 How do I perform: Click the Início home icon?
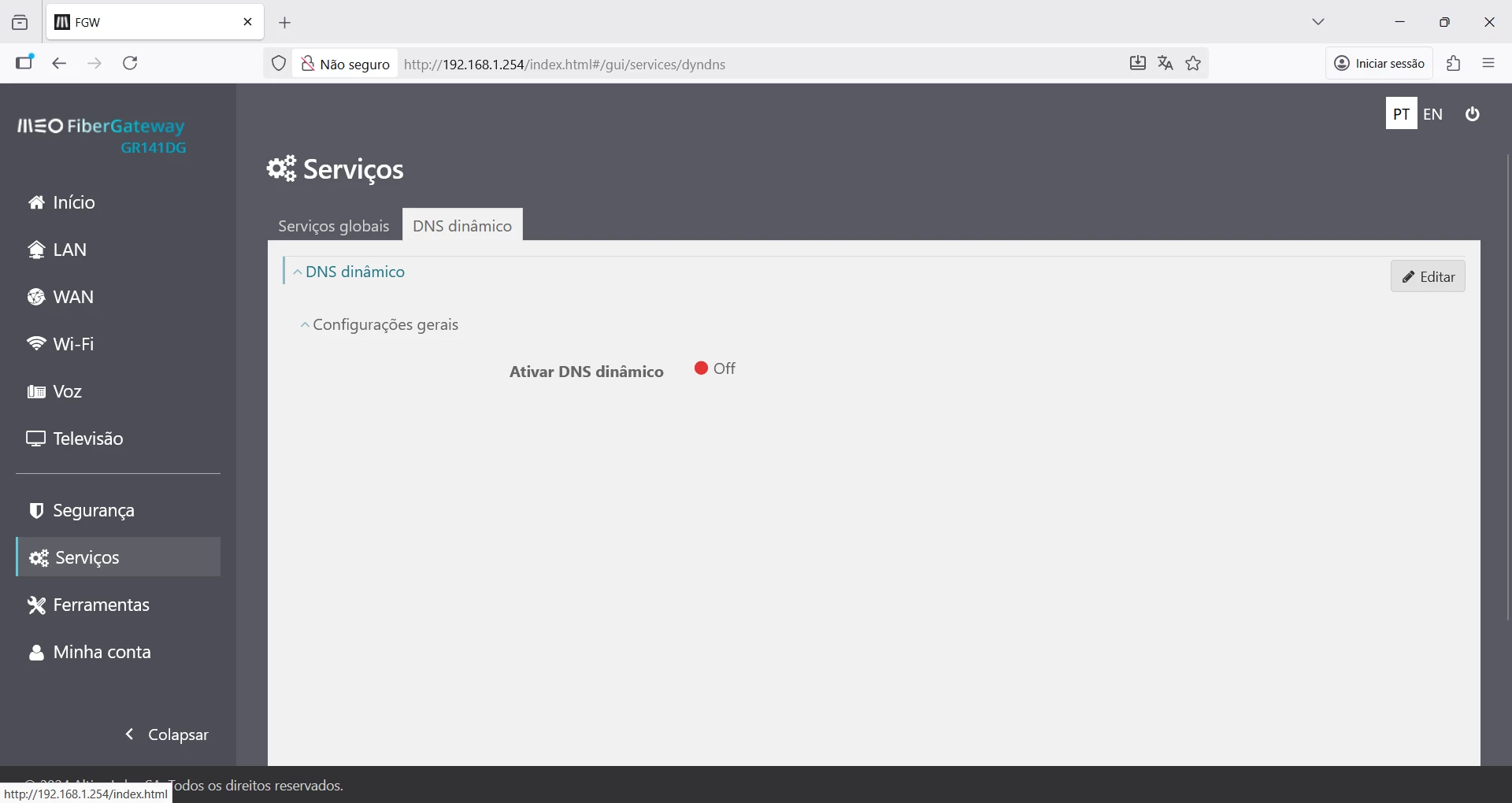click(36, 202)
